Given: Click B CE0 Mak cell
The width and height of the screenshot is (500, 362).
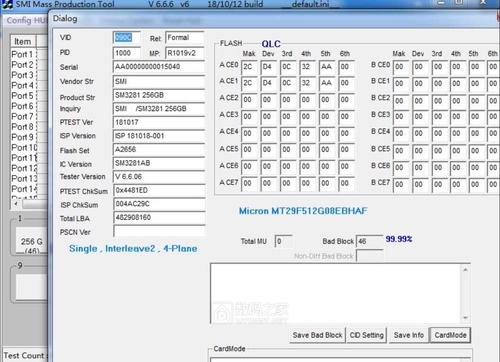Looking at the screenshot, I should [401, 67].
